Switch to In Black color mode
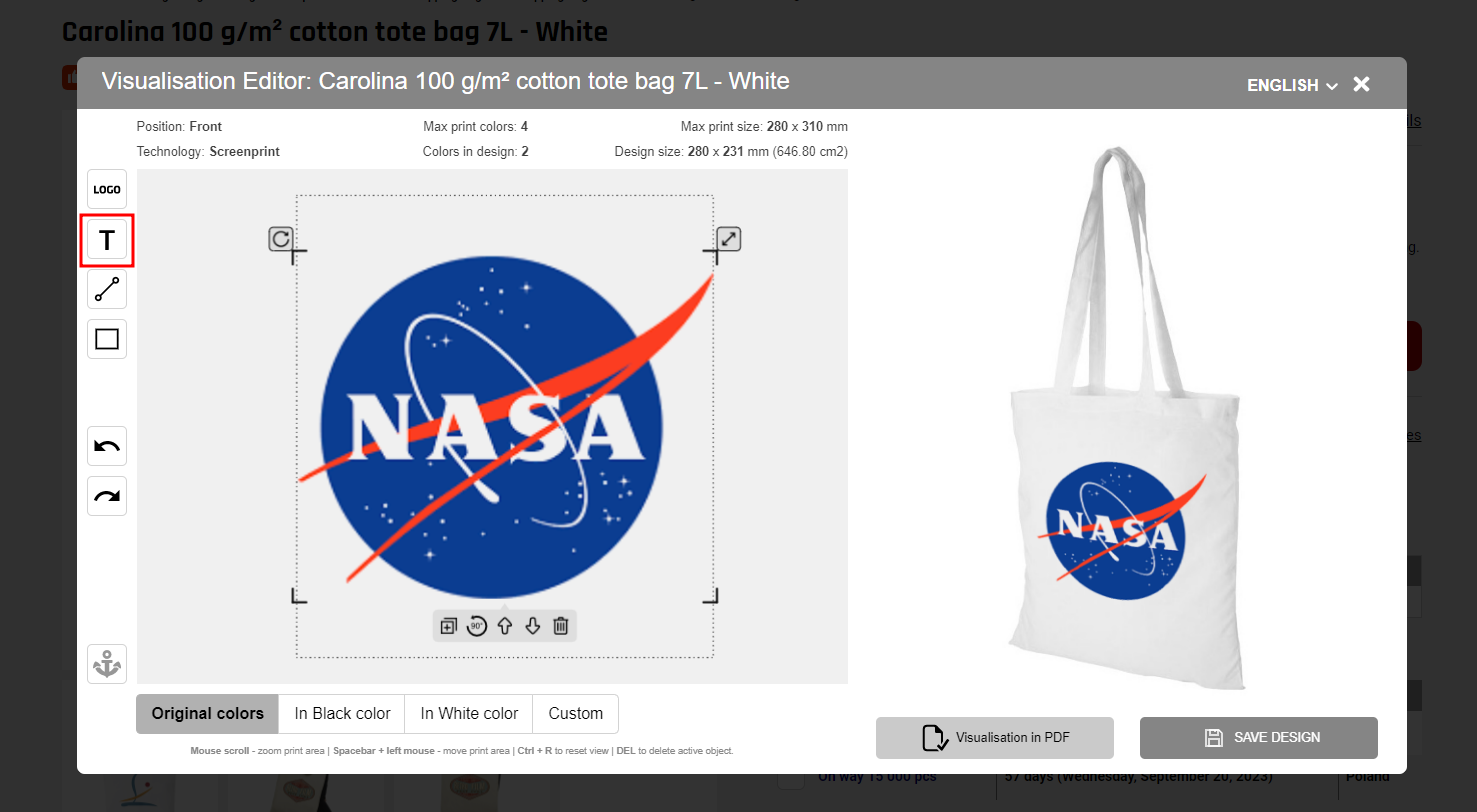This screenshot has width=1477, height=812. coord(342,714)
